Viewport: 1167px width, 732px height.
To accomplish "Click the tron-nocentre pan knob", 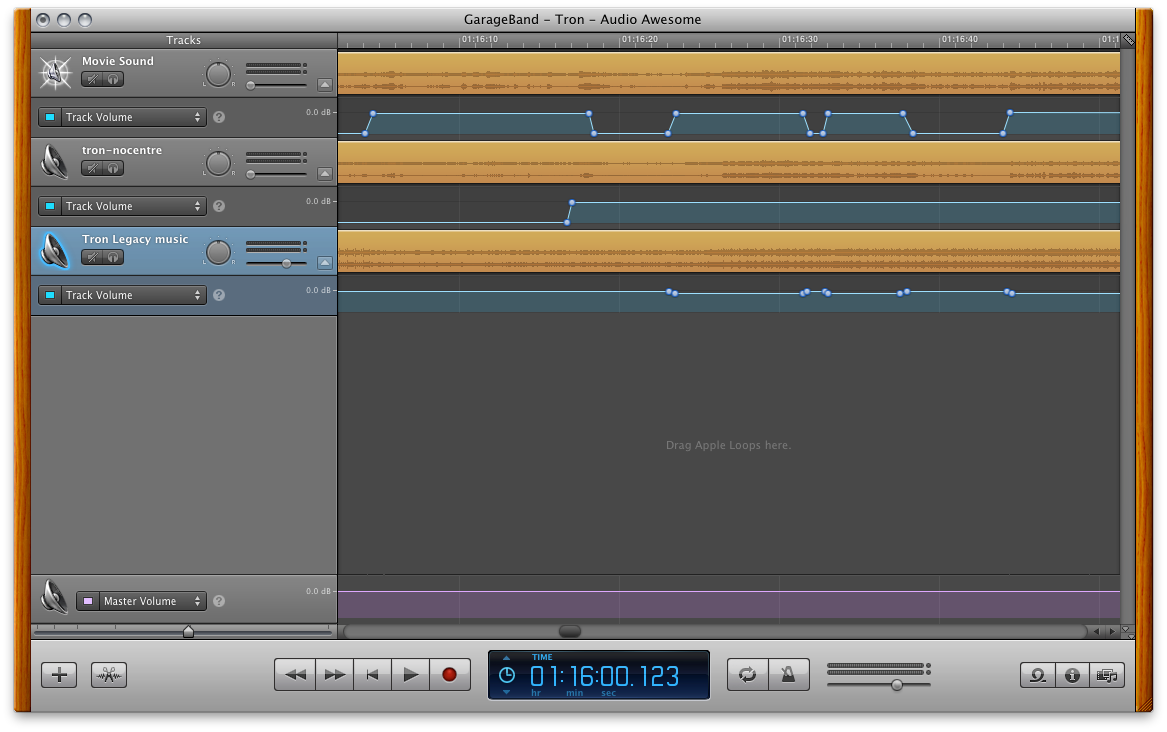I will [x=218, y=163].
